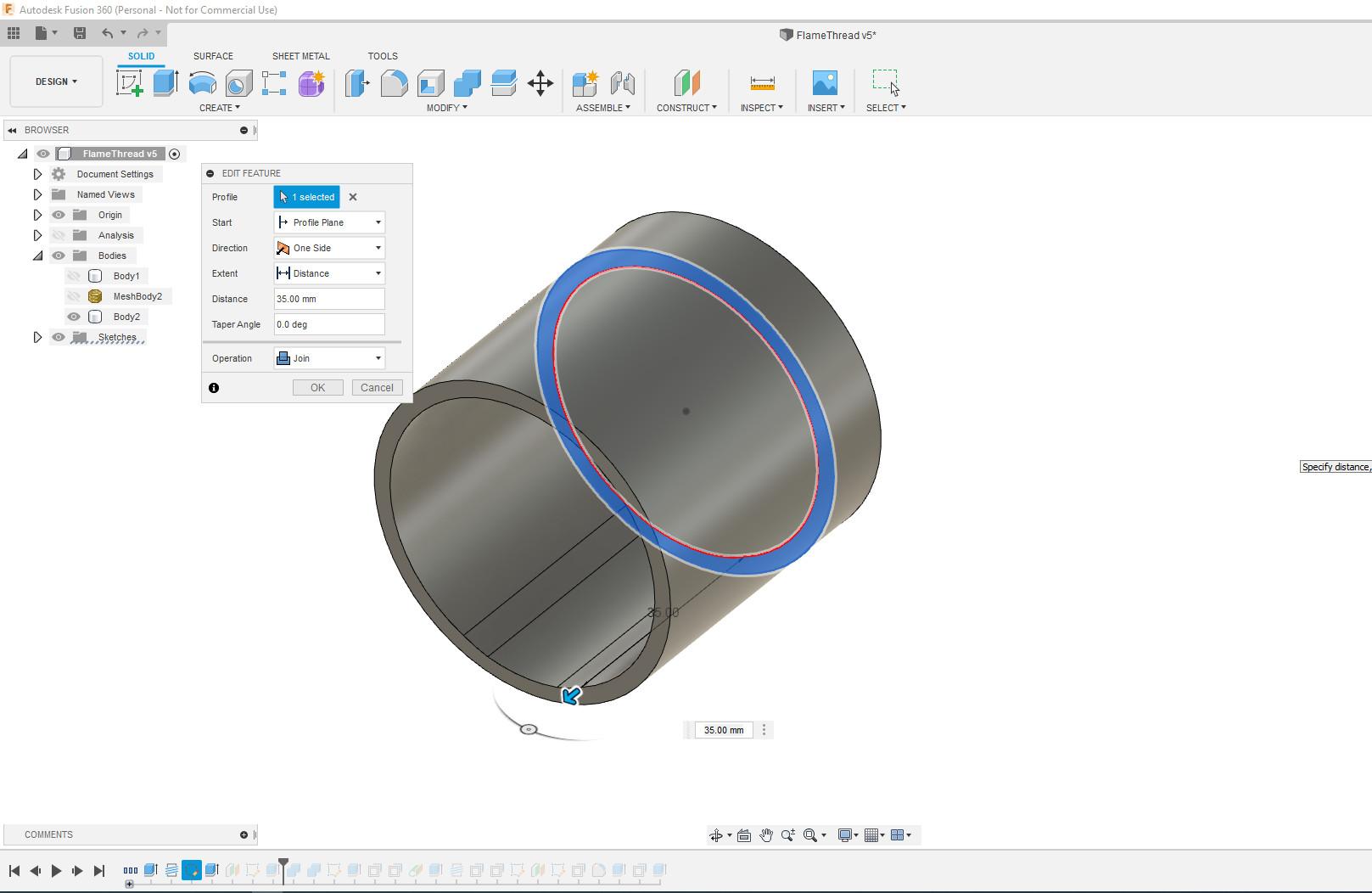Open the Direction One Side dropdown
The width and height of the screenshot is (1372, 893).
coord(329,248)
